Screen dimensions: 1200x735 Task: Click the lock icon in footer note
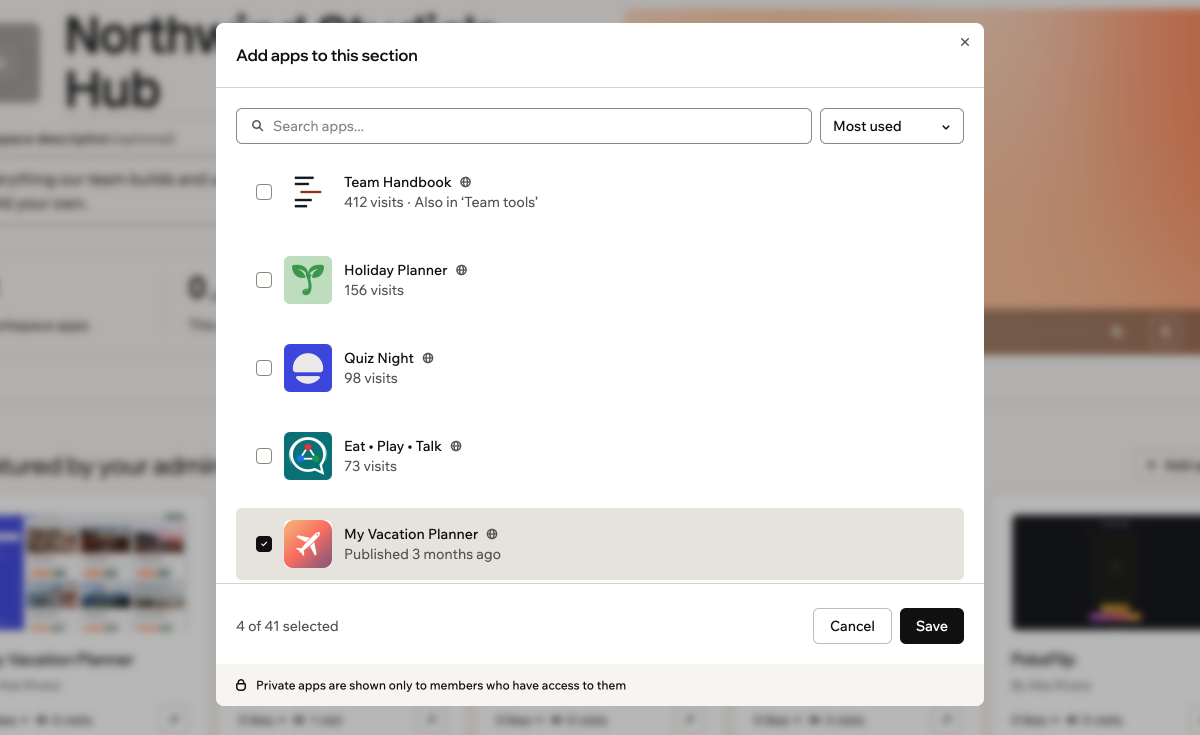(241, 686)
